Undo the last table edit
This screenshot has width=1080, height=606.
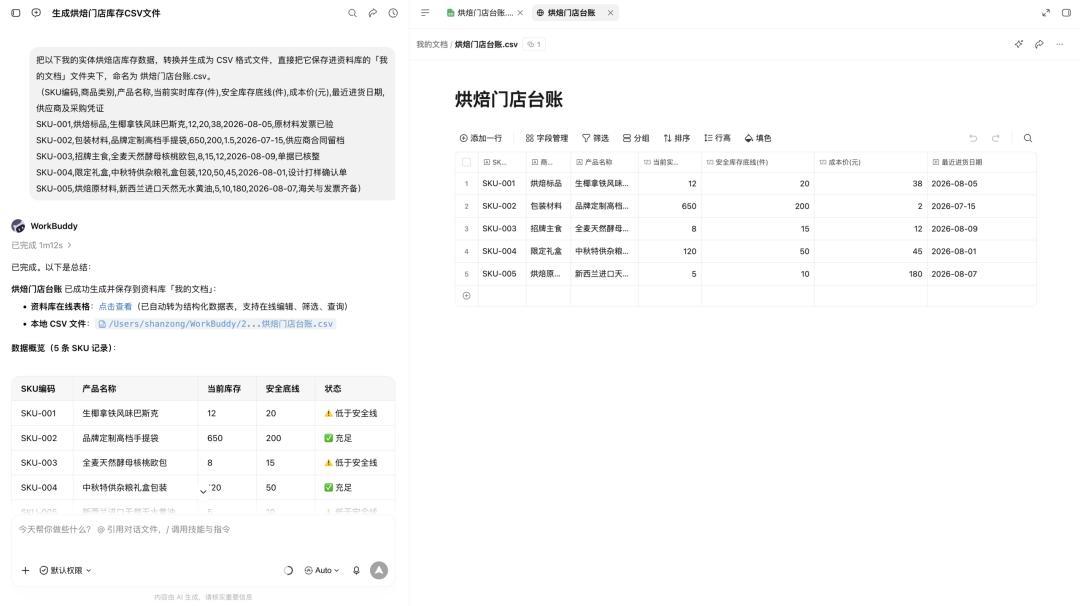point(973,138)
